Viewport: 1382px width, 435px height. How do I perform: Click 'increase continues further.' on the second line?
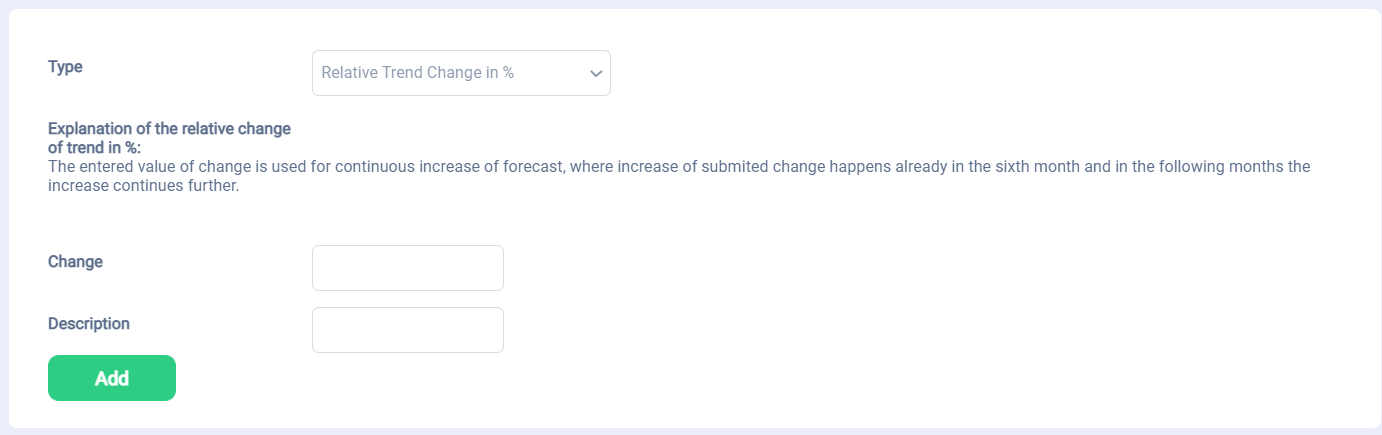click(x=144, y=186)
